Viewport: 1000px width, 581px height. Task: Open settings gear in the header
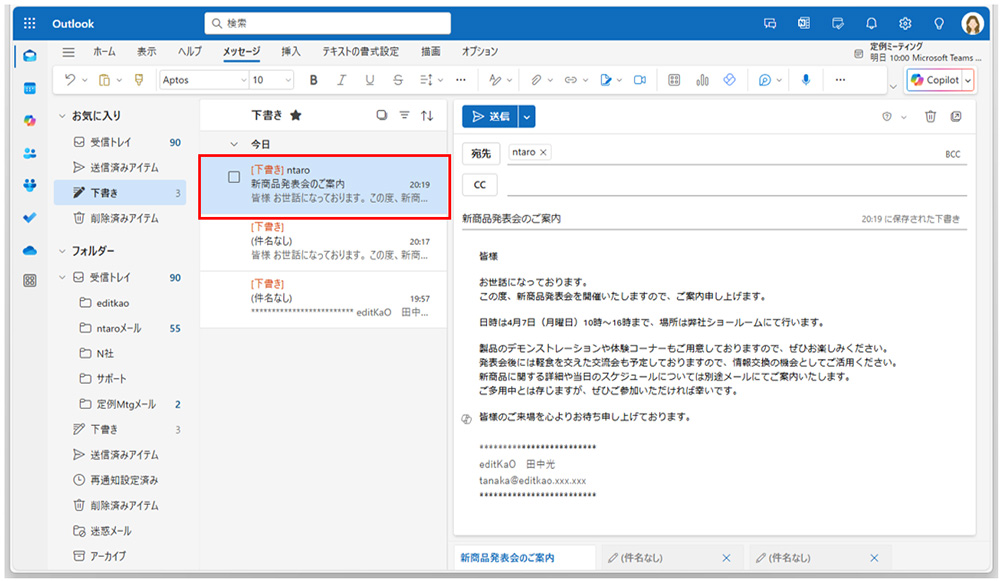point(905,24)
